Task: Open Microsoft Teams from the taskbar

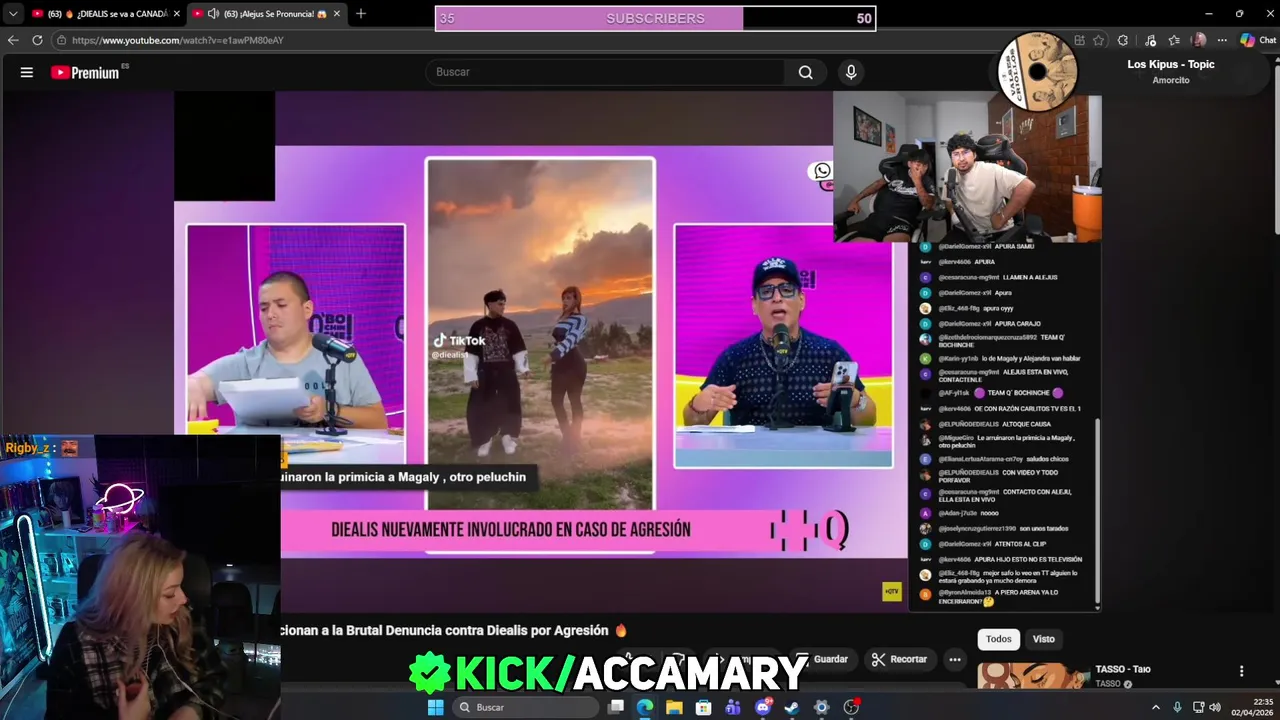Action: click(733, 707)
